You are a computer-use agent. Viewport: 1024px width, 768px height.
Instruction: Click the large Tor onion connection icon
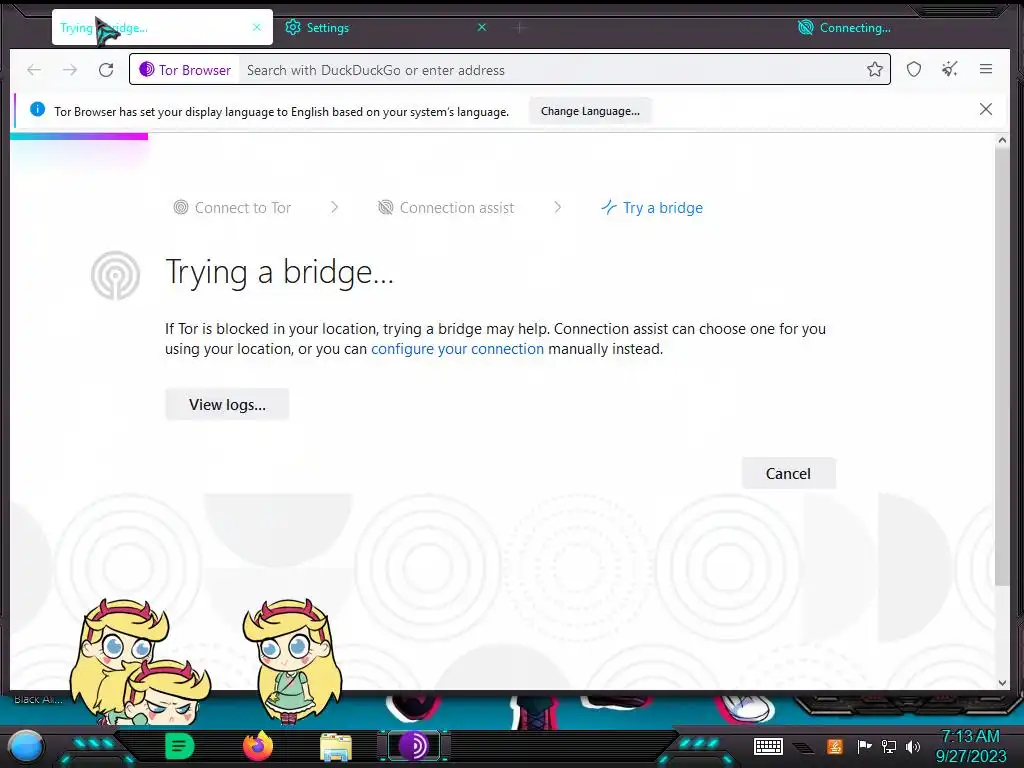pyautogui.click(x=116, y=276)
